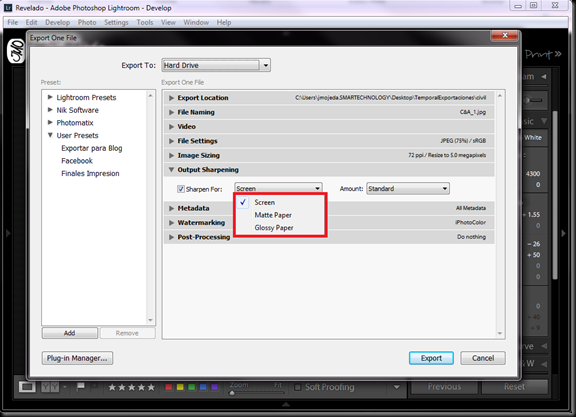Apply the purple color label
The width and height of the screenshot is (576, 417).
click(x=215, y=387)
